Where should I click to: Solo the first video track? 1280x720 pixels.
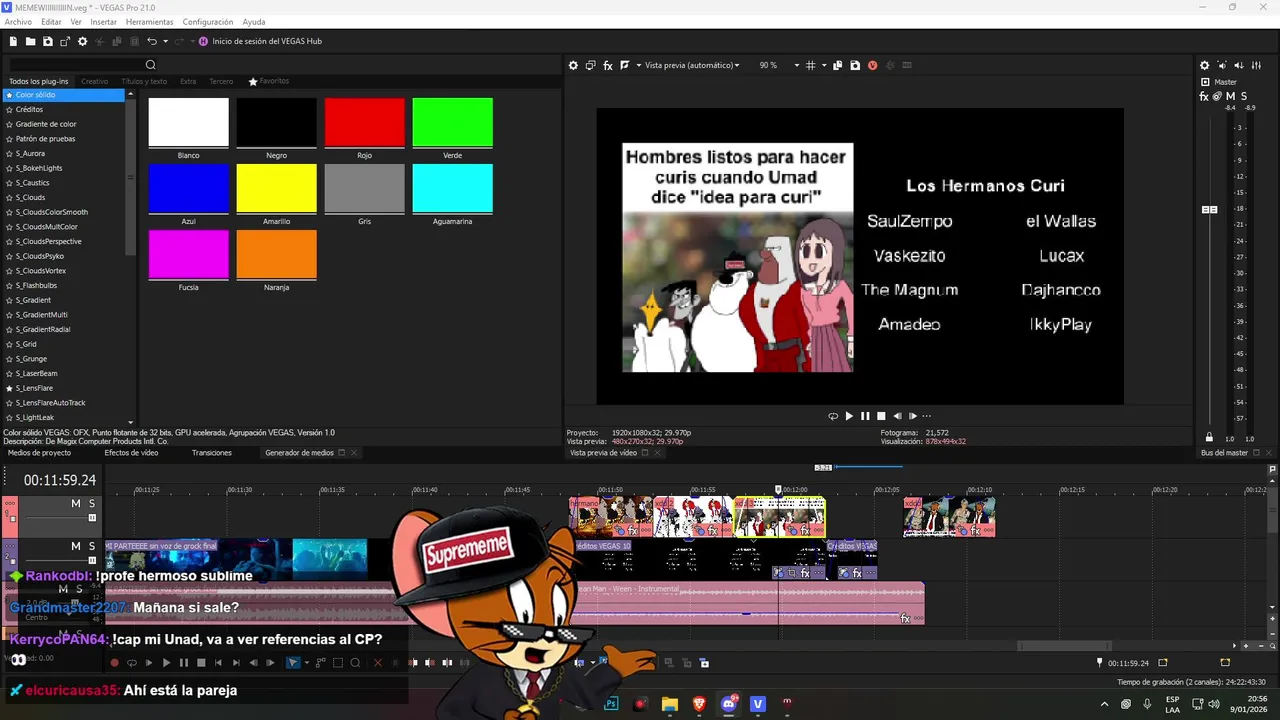click(x=92, y=503)
